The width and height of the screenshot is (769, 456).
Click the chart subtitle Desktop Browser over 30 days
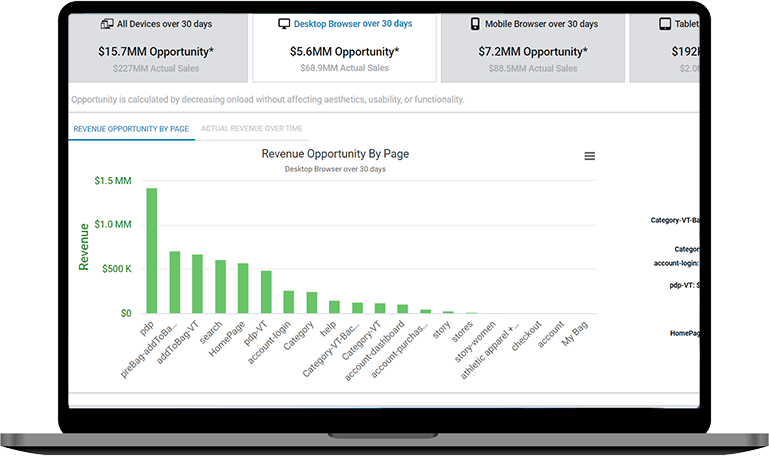pyautogui.click(x=335, y=169)
